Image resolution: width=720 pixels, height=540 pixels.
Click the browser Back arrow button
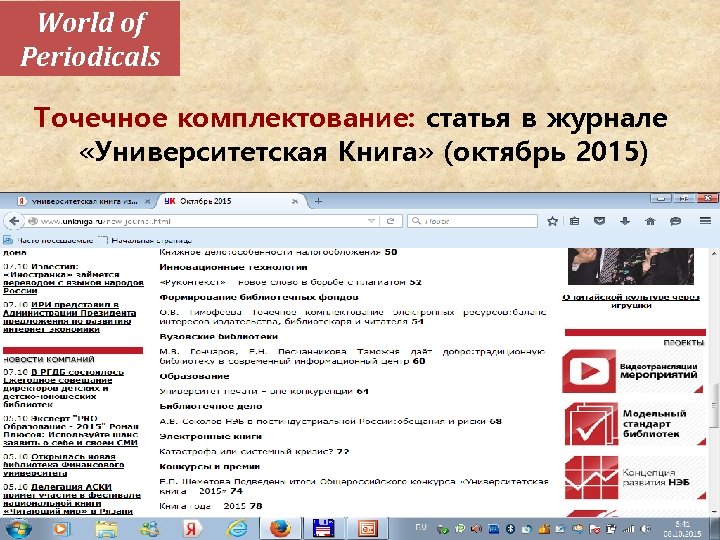click(14, 221)
